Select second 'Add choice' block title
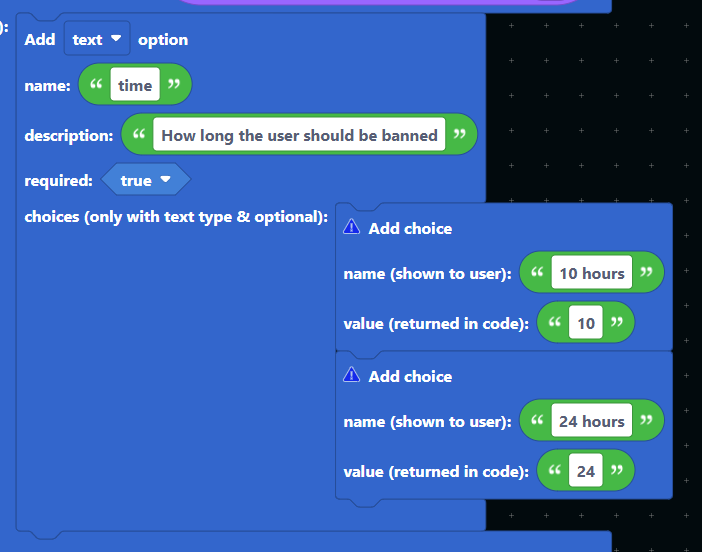702x552 pixels. pos(410,377)
